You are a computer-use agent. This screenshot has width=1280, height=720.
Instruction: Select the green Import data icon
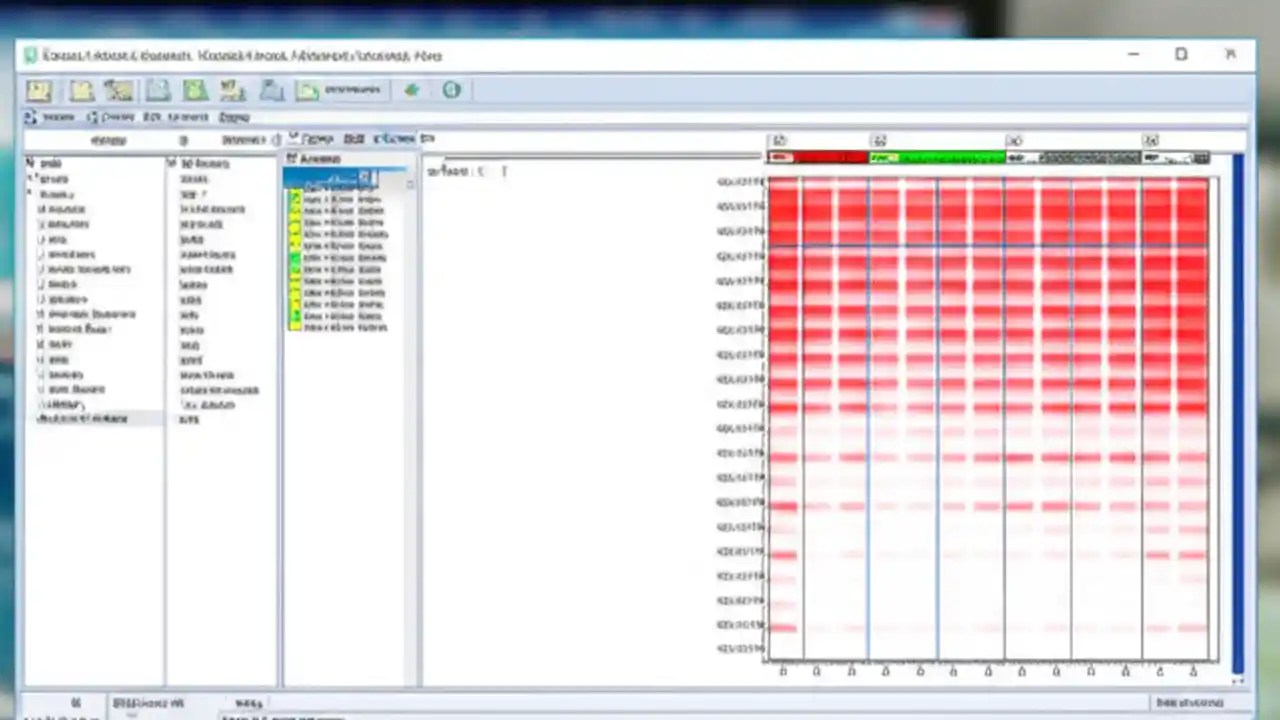(x=194, y=91)
